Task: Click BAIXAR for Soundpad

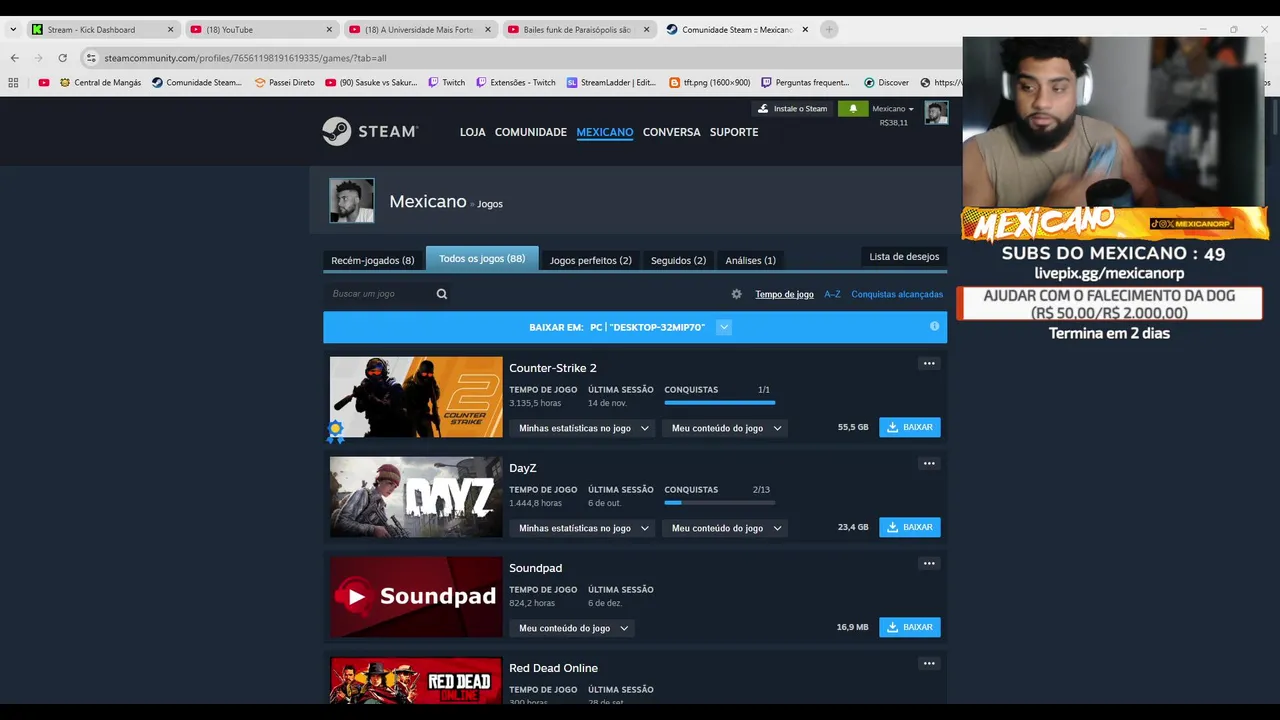Action: 910,627
